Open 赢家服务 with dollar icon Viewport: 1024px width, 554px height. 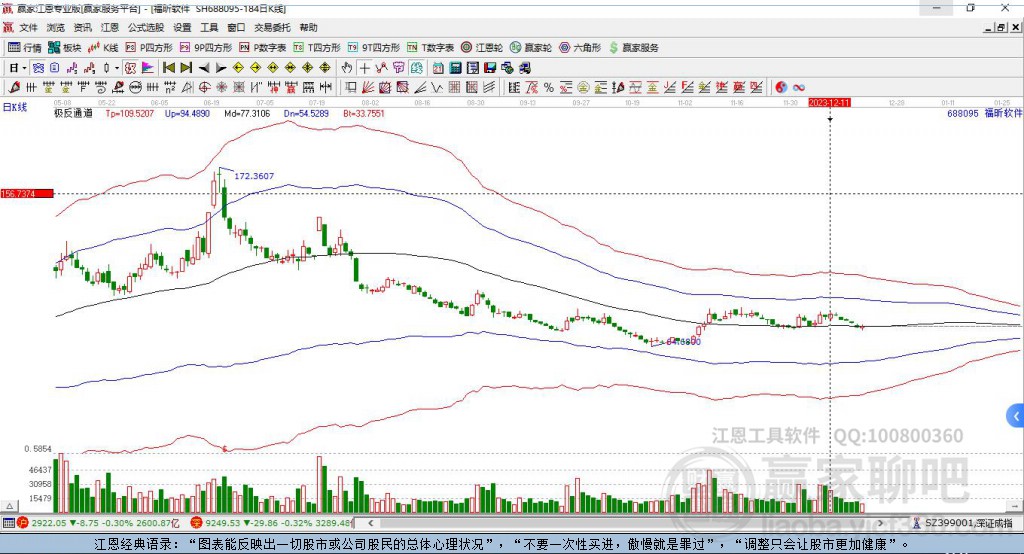(x=633, y=48)
